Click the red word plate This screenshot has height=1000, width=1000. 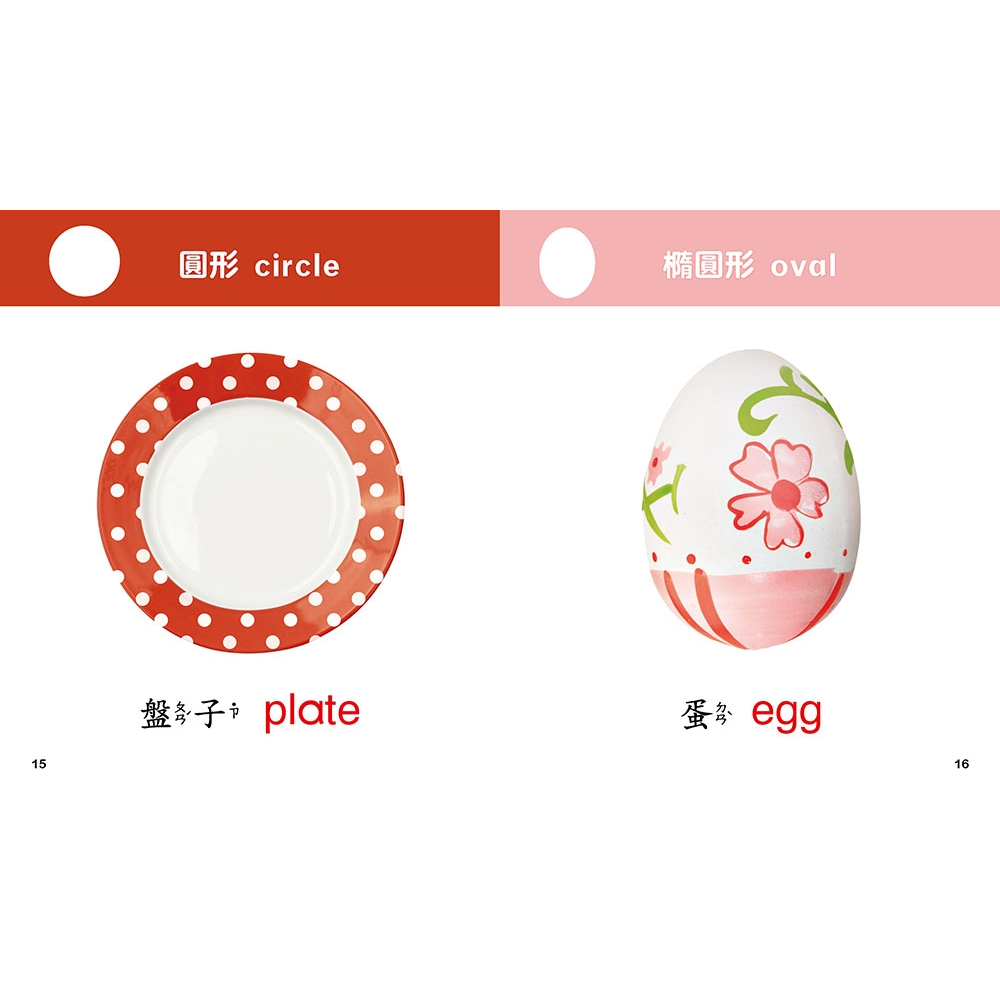(312, 712)
